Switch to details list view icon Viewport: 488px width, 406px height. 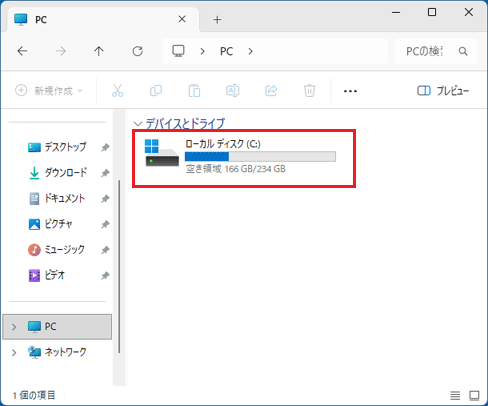coord(455,396)
